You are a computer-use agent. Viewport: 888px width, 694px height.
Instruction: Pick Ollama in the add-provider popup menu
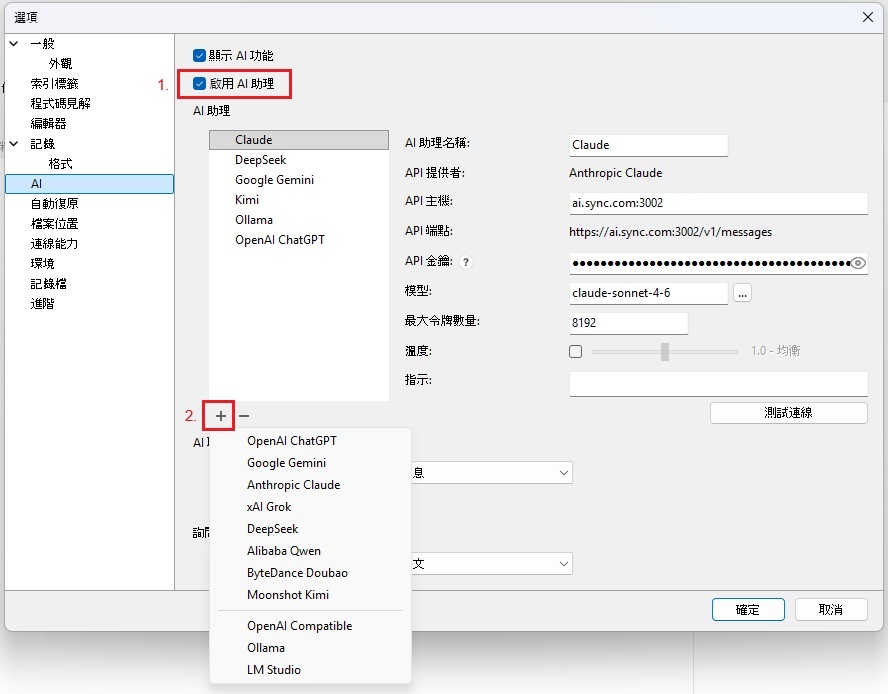point(266,648)
